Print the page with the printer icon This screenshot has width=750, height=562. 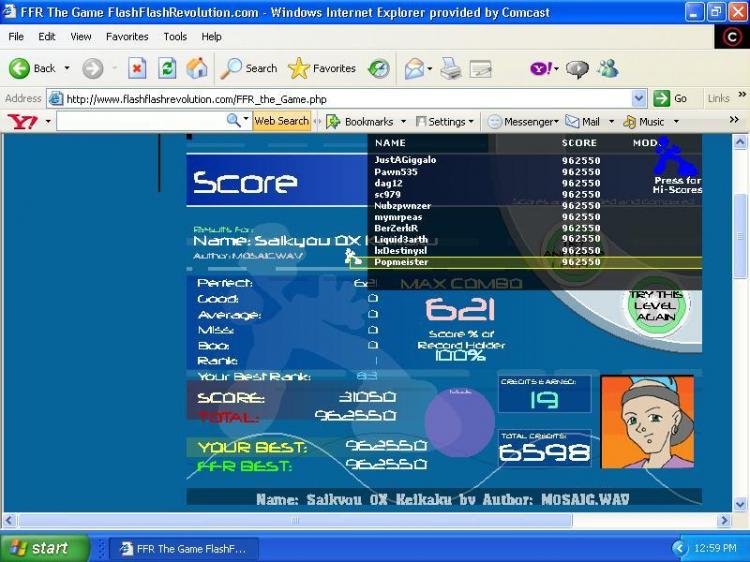coord(451,68)
